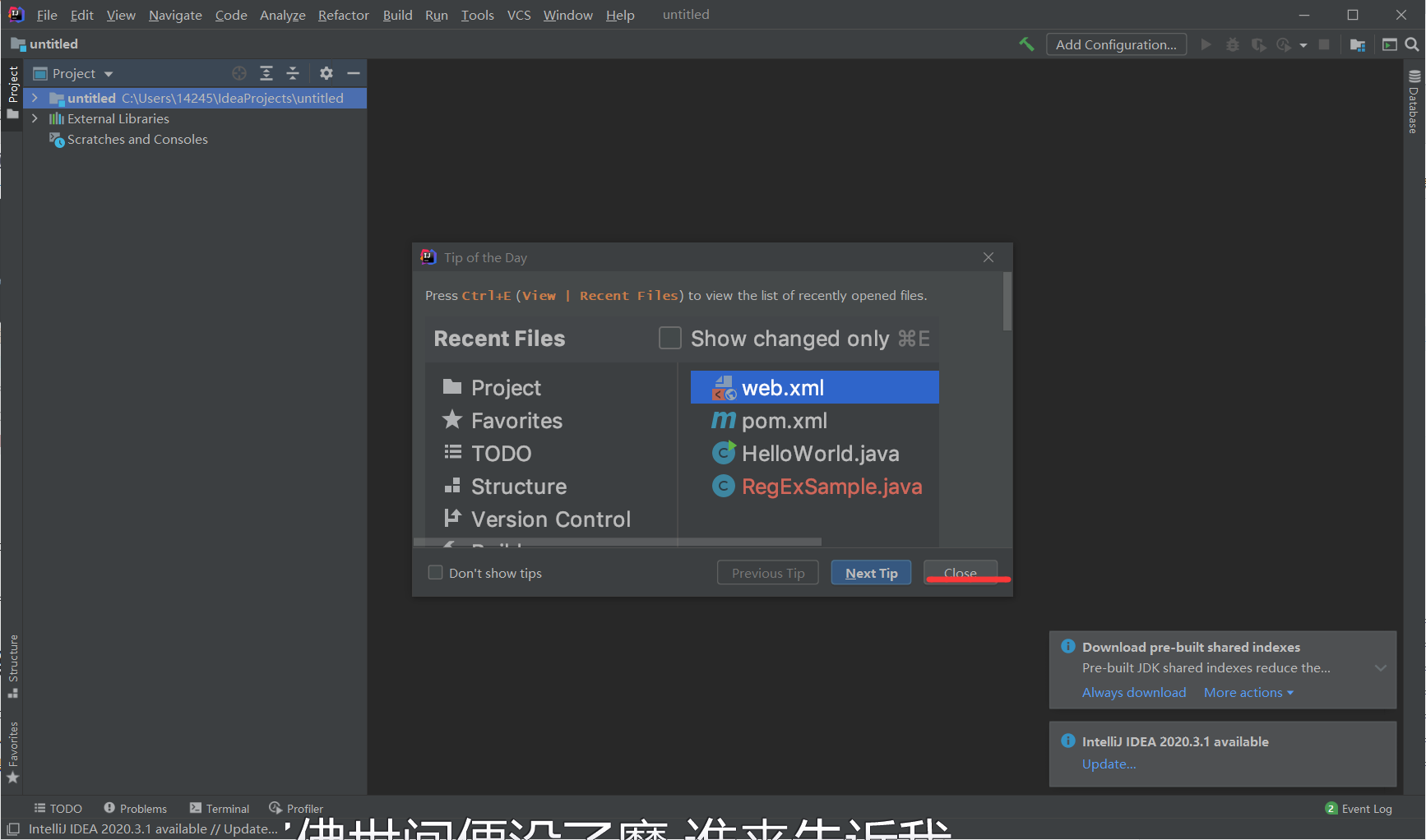Open the TODO tool window tab
This screenshot has width=1426, height=840.
58,809
